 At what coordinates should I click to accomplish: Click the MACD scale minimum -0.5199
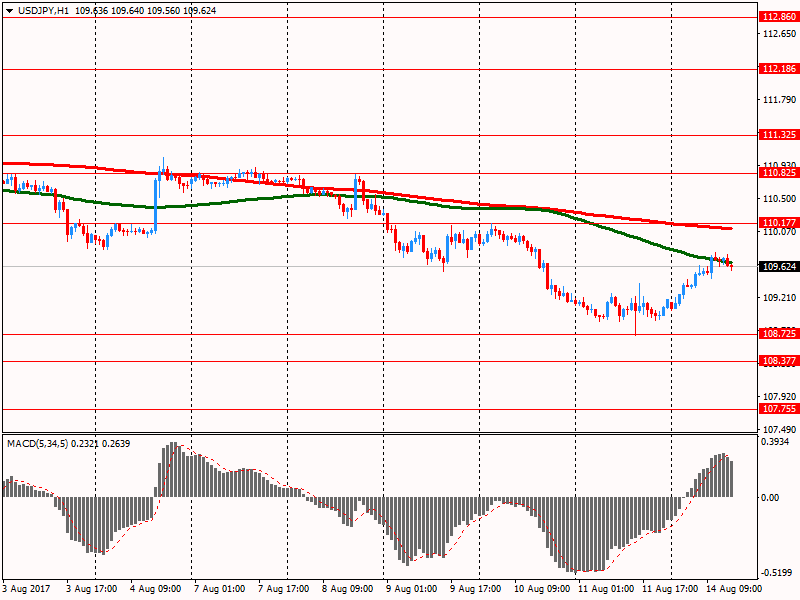pyautogui.click(x=777, y=573)
